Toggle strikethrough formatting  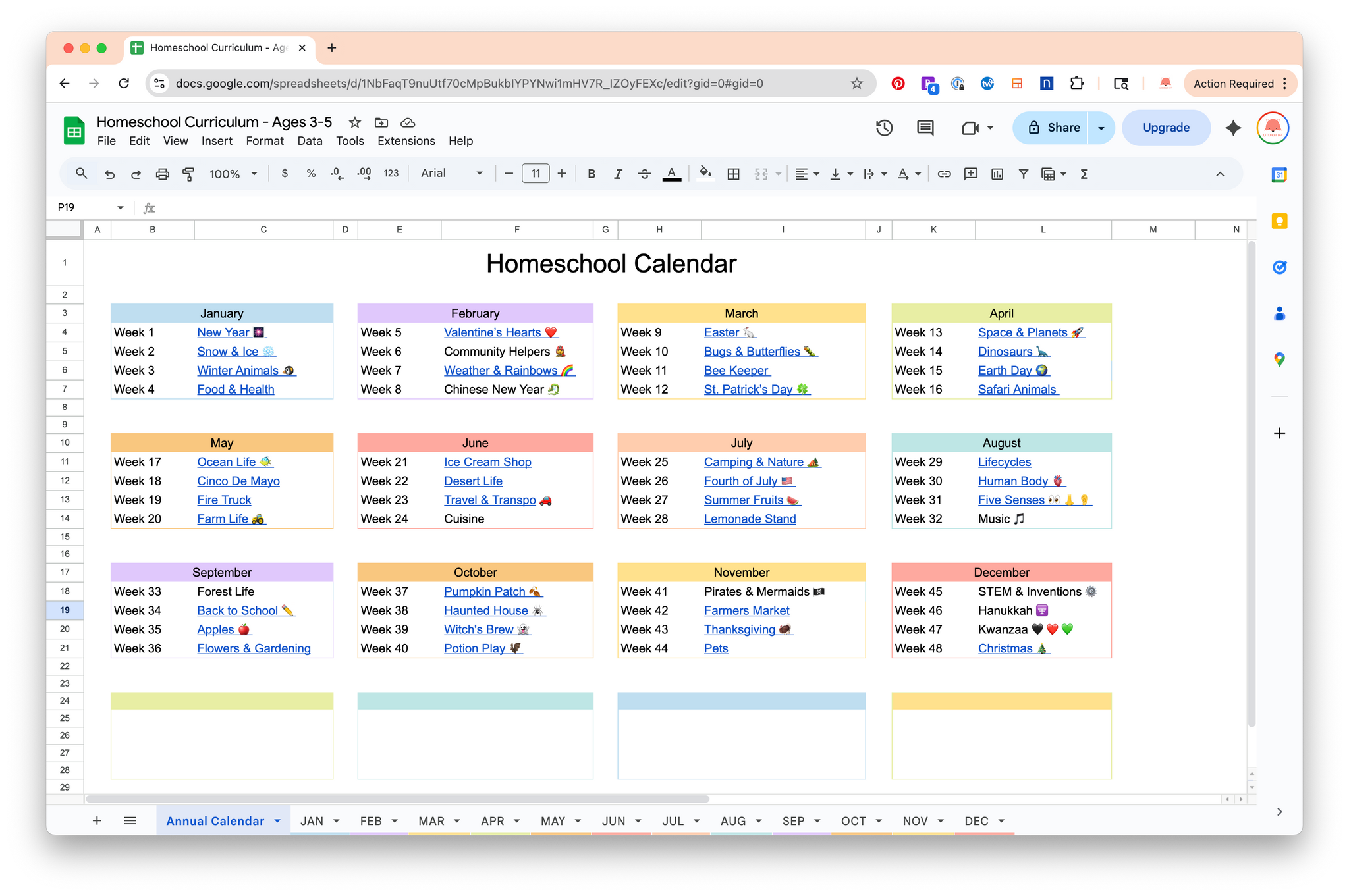coord(644,174)
